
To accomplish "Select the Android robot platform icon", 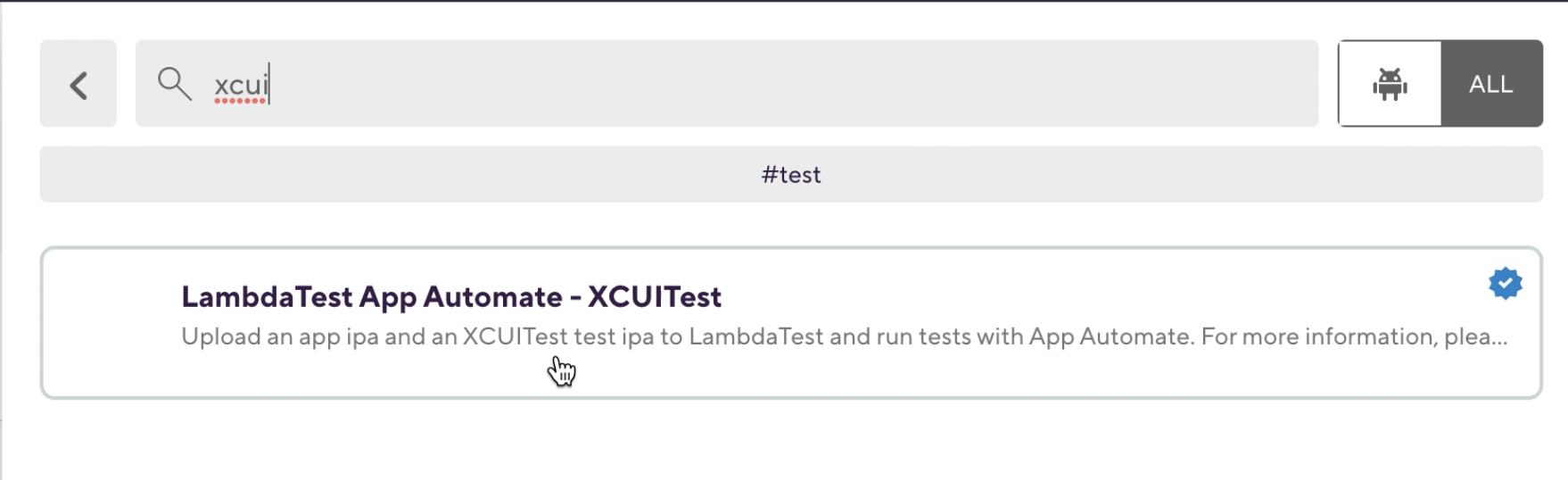I will [x=1390, y=84].
